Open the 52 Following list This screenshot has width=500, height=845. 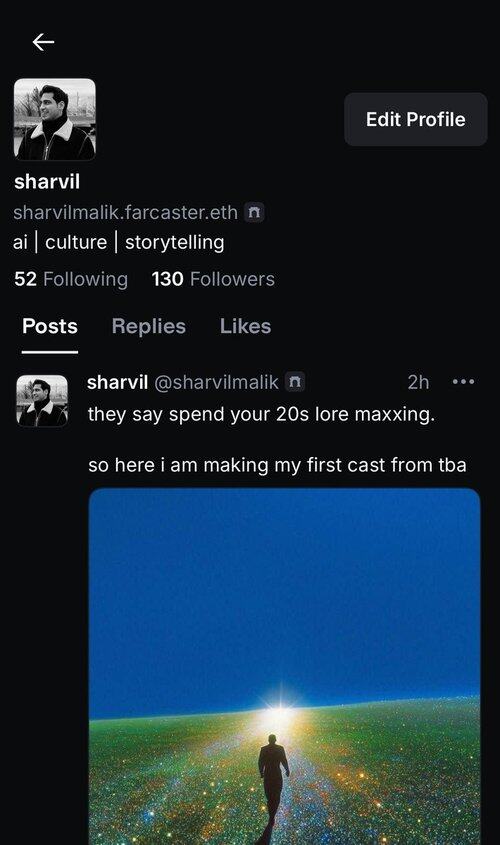coord(71,279)
